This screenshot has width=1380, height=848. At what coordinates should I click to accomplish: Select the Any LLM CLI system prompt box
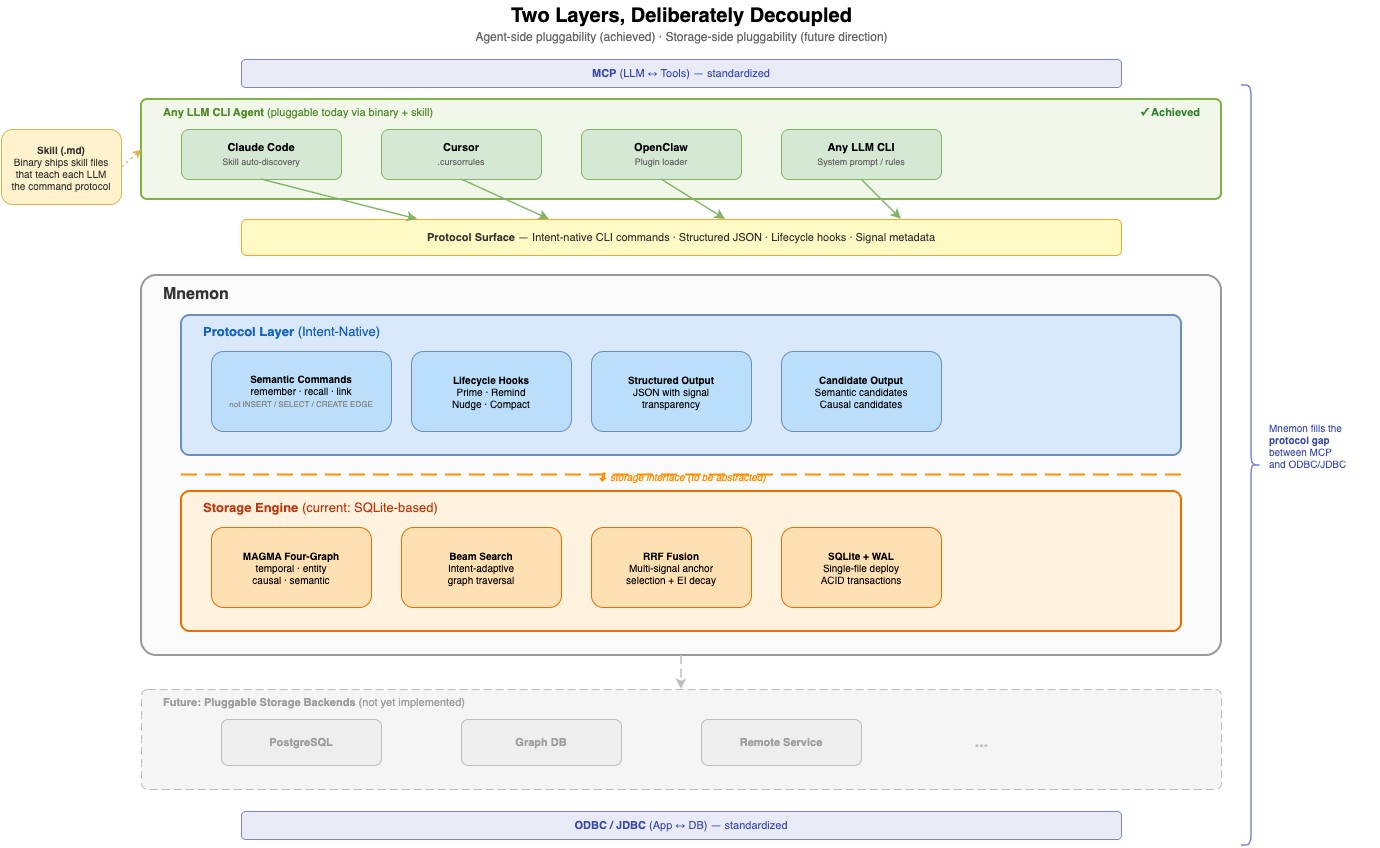(861, 154)
